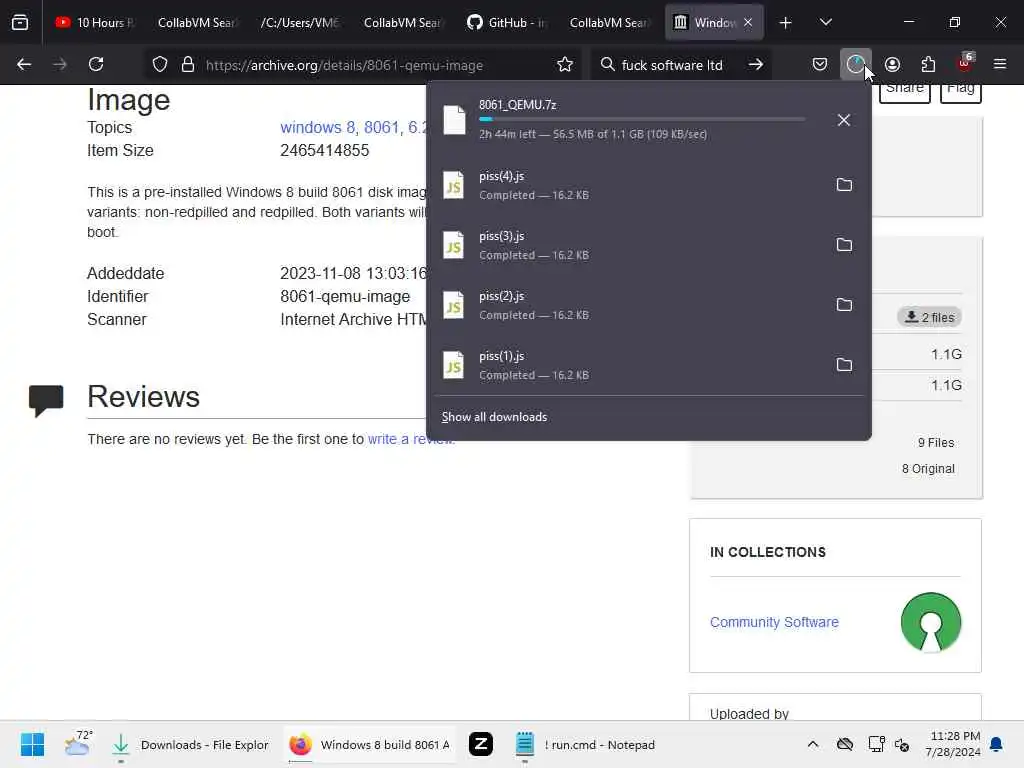Click the Reviews speech bubble icon
Image resolution: width=1024 pixels, height=768 pixels.
coord(46,400)
